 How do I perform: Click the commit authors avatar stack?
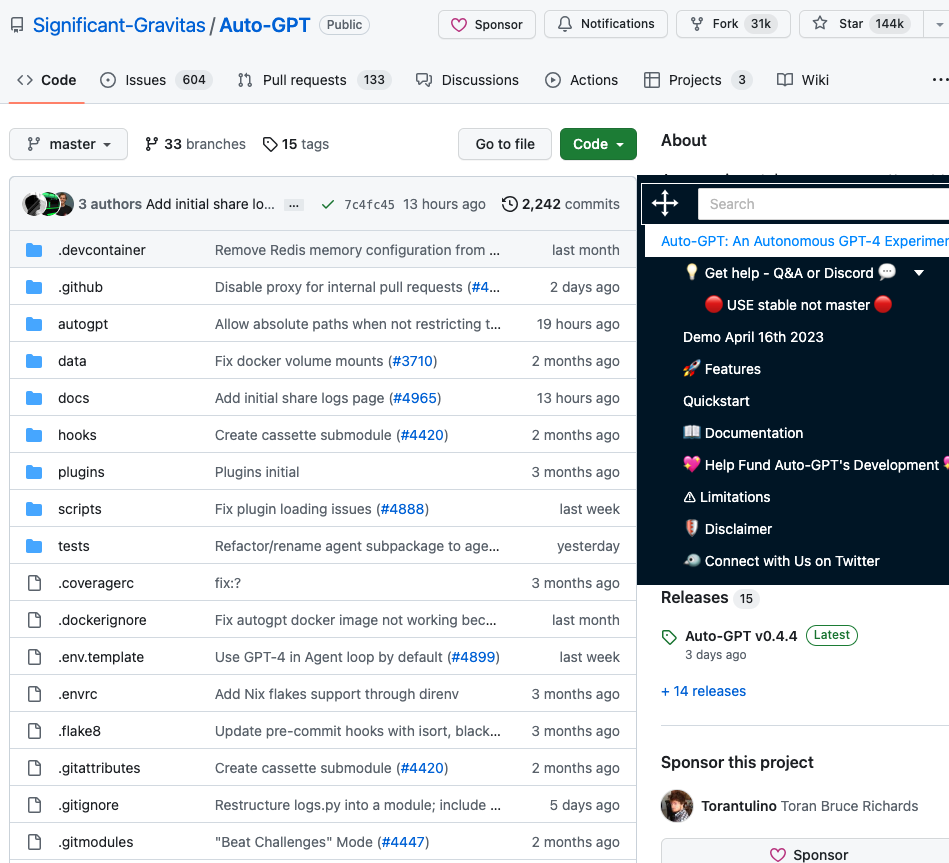[x=48, y=204]
